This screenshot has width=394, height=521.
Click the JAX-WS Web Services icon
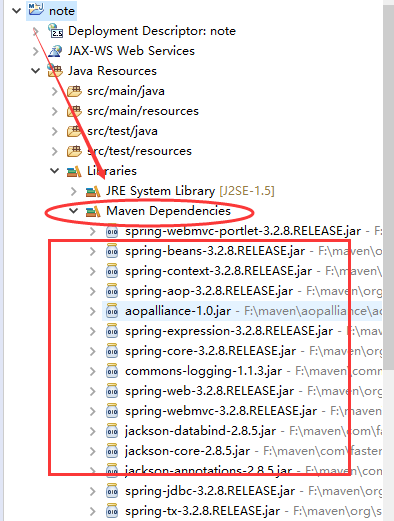55,51
